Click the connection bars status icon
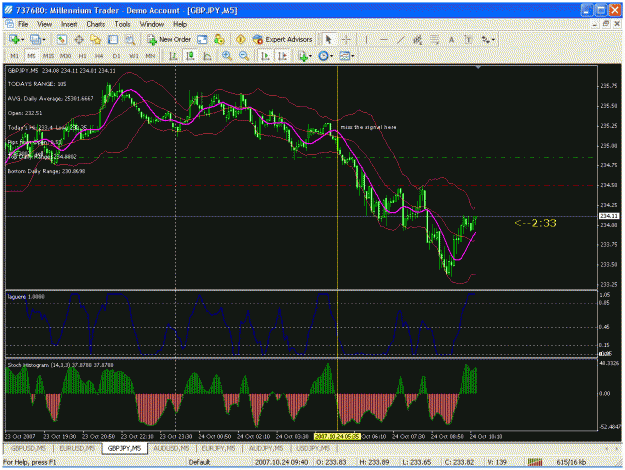Image resolution: width=625 pixels, height=470 pixels. coord(535,462)
